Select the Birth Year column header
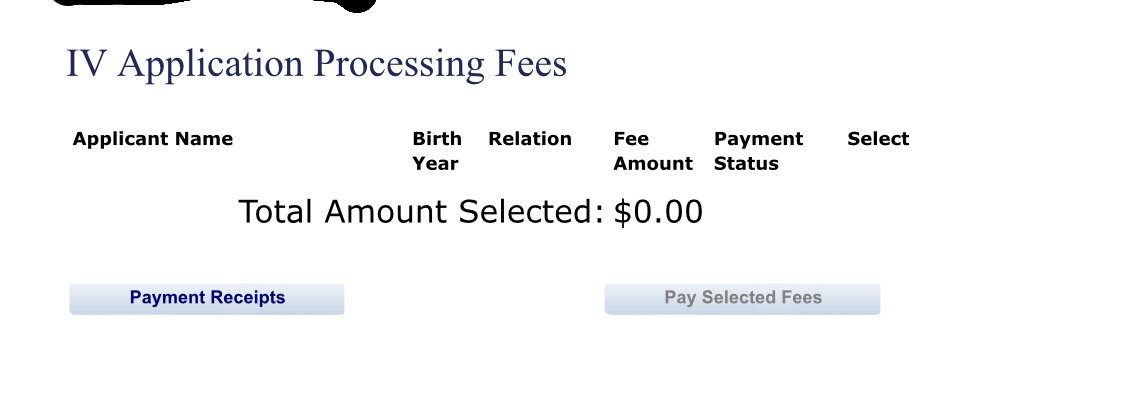1125x405 pixels. tap(436, 151)
